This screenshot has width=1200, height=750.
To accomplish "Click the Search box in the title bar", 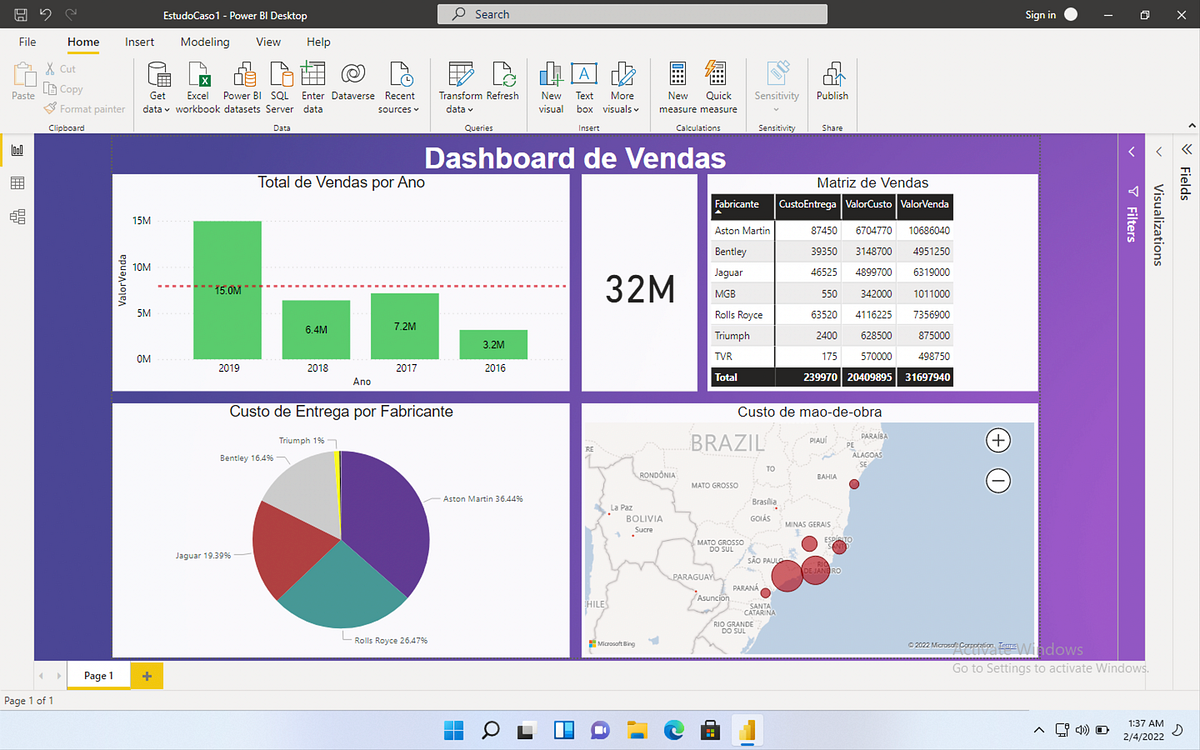I will point(631,13).
